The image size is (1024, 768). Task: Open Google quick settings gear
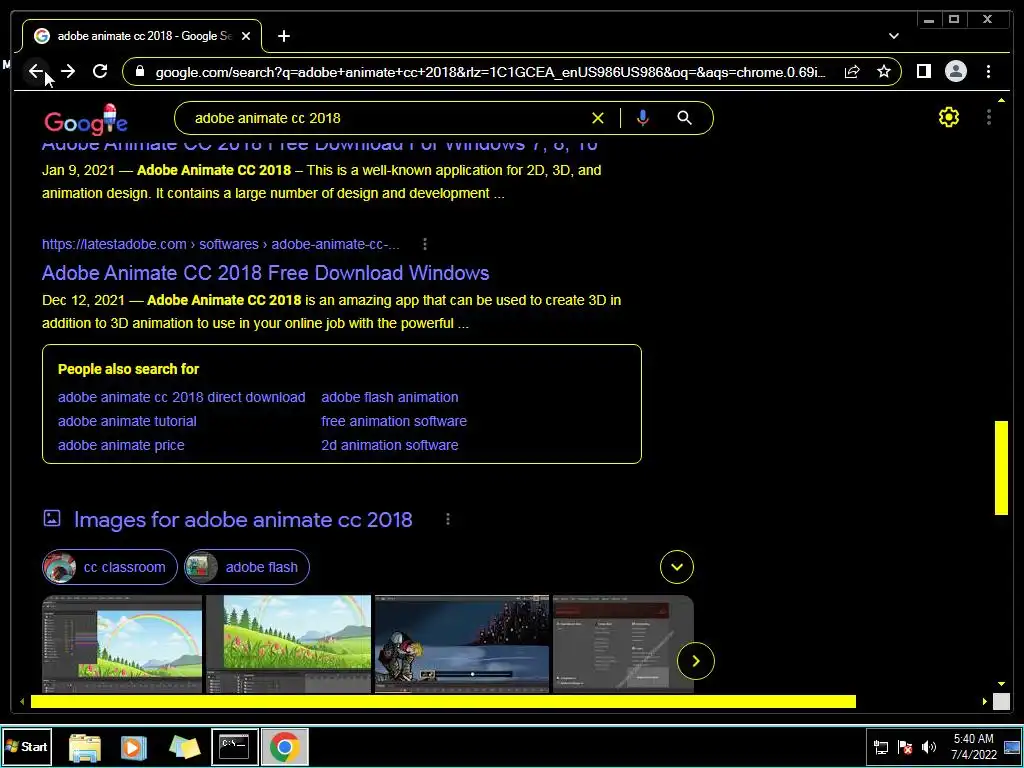click(x=948, y=118)
